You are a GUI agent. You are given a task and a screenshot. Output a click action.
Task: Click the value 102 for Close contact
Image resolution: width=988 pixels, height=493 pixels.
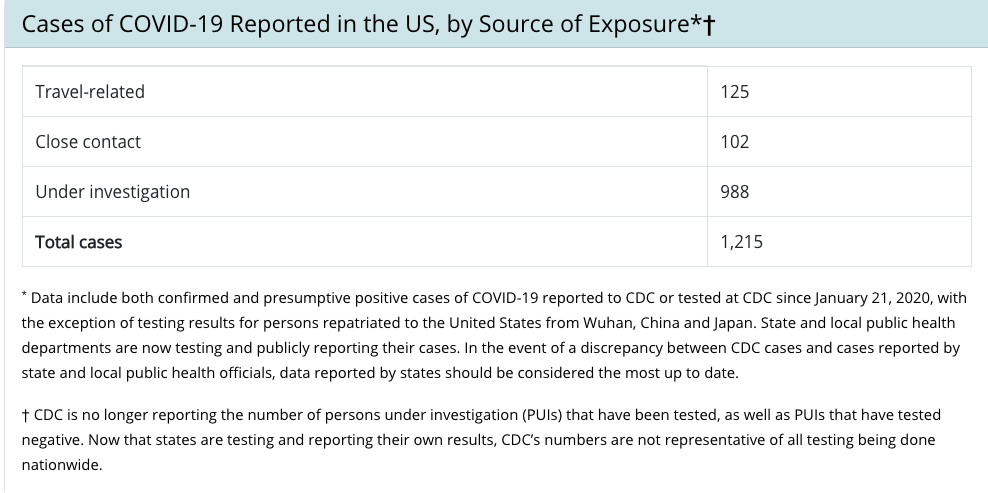734,142
